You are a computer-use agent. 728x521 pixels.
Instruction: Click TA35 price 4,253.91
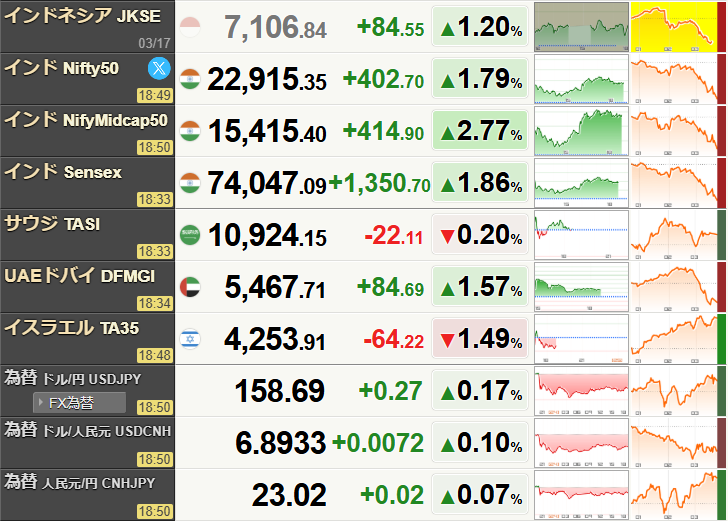point(275,339)
